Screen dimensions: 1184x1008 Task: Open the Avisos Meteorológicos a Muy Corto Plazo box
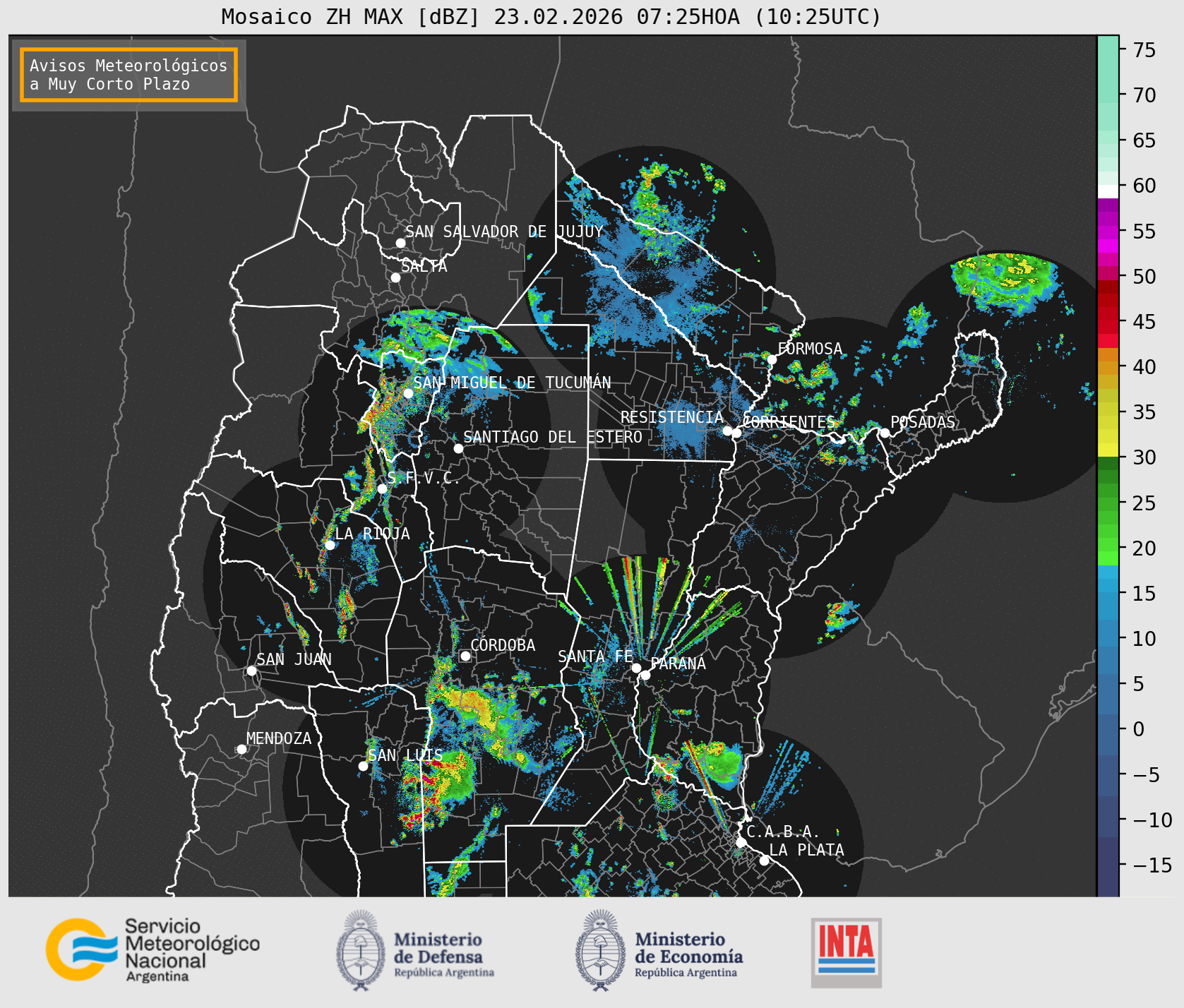click(128, 75)
